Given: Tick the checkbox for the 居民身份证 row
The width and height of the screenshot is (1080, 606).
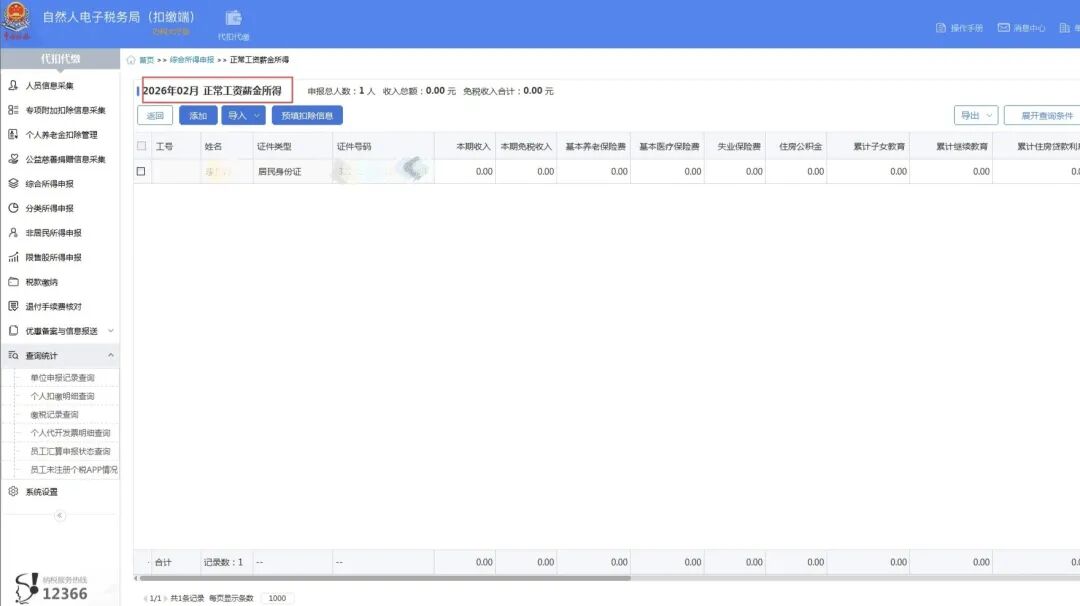Looking at the screenshot, I should click(141, 171).
